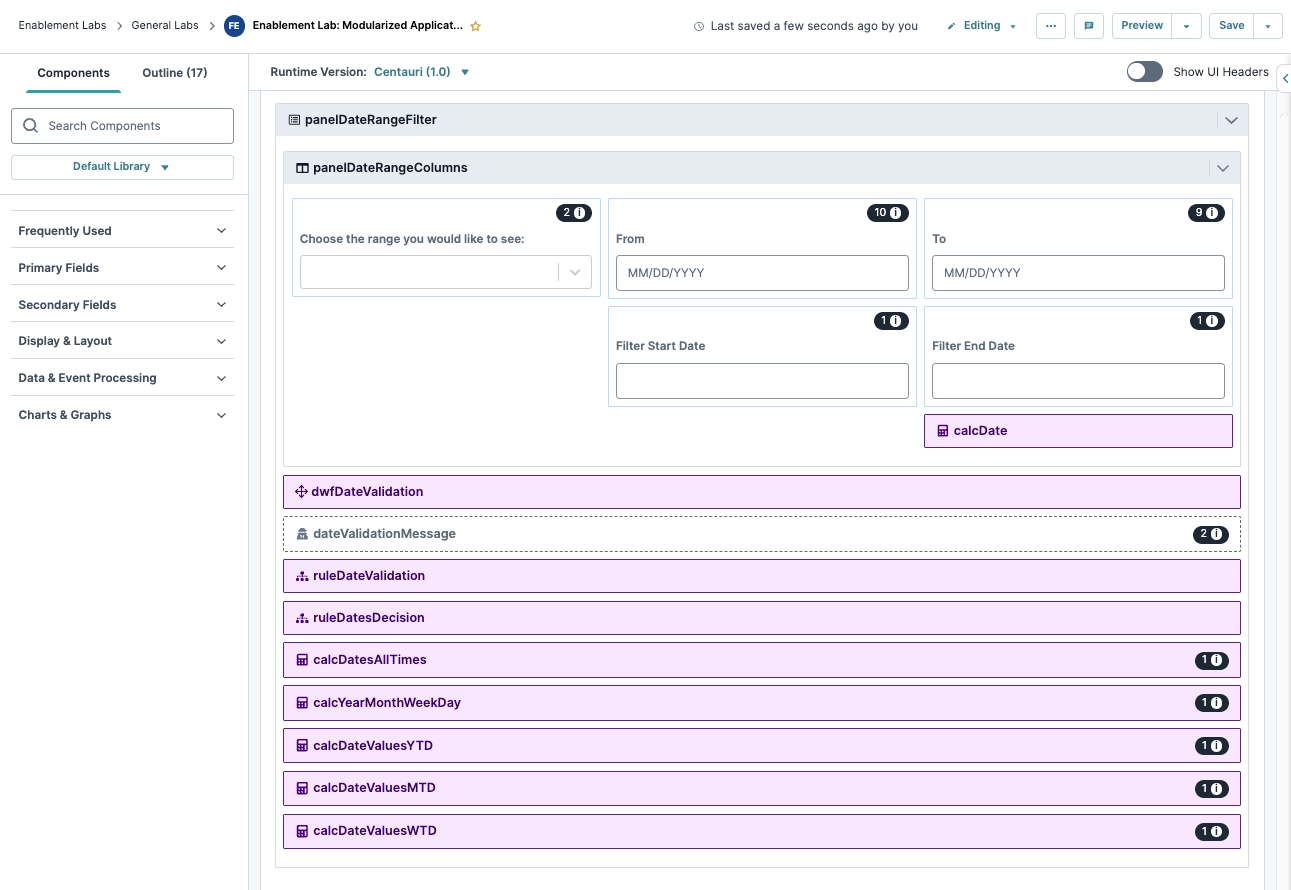Open the Default Library dropdown

tap(122, 167)
